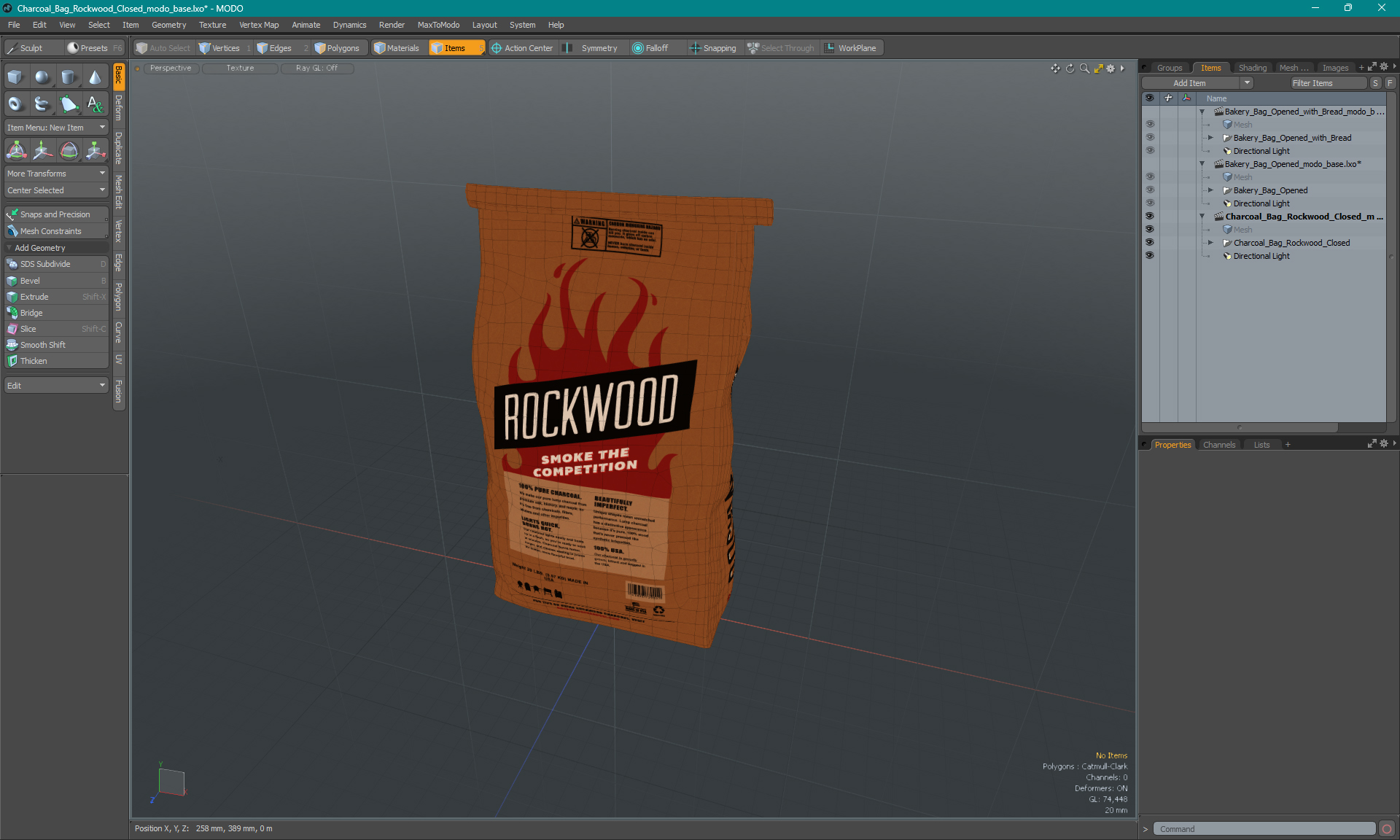Screen dimensions: 1400x840
Task: Activate the combined Transform tool
Action: 16,151
